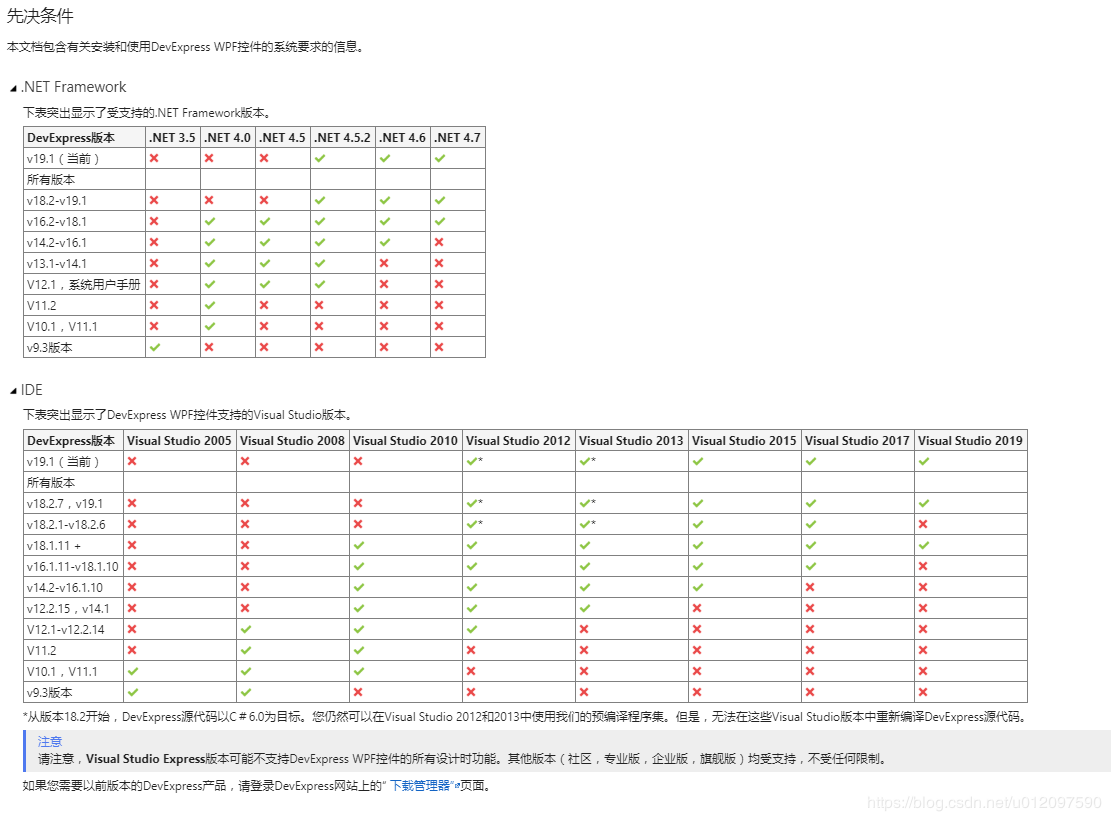Click the Visual Studio 2019 column header
This screenshot has height=821, width=1111.
click(970, 441)
